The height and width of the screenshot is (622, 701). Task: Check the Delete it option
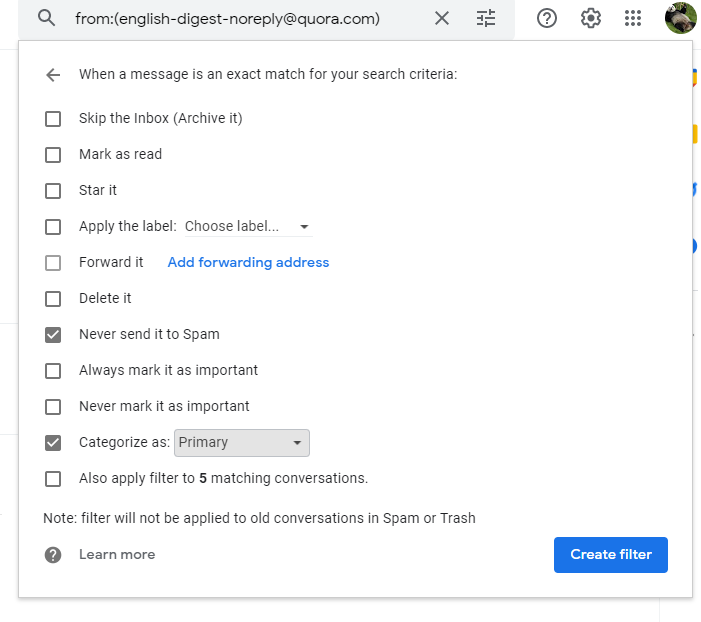(x=53, y=298)
